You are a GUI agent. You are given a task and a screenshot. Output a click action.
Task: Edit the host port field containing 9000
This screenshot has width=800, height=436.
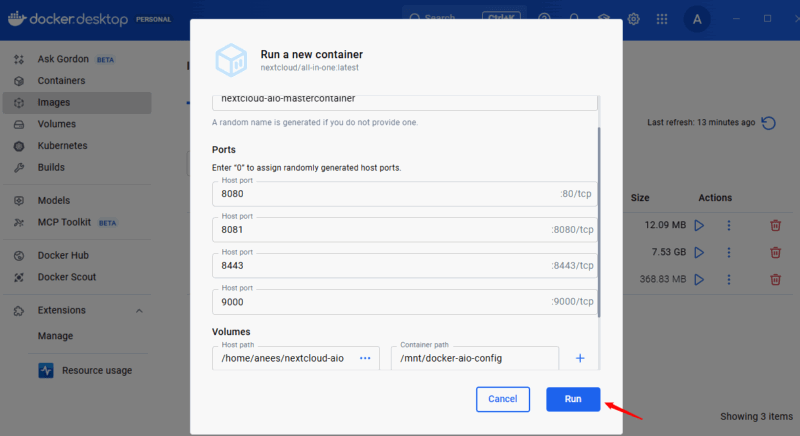(405, 302)
